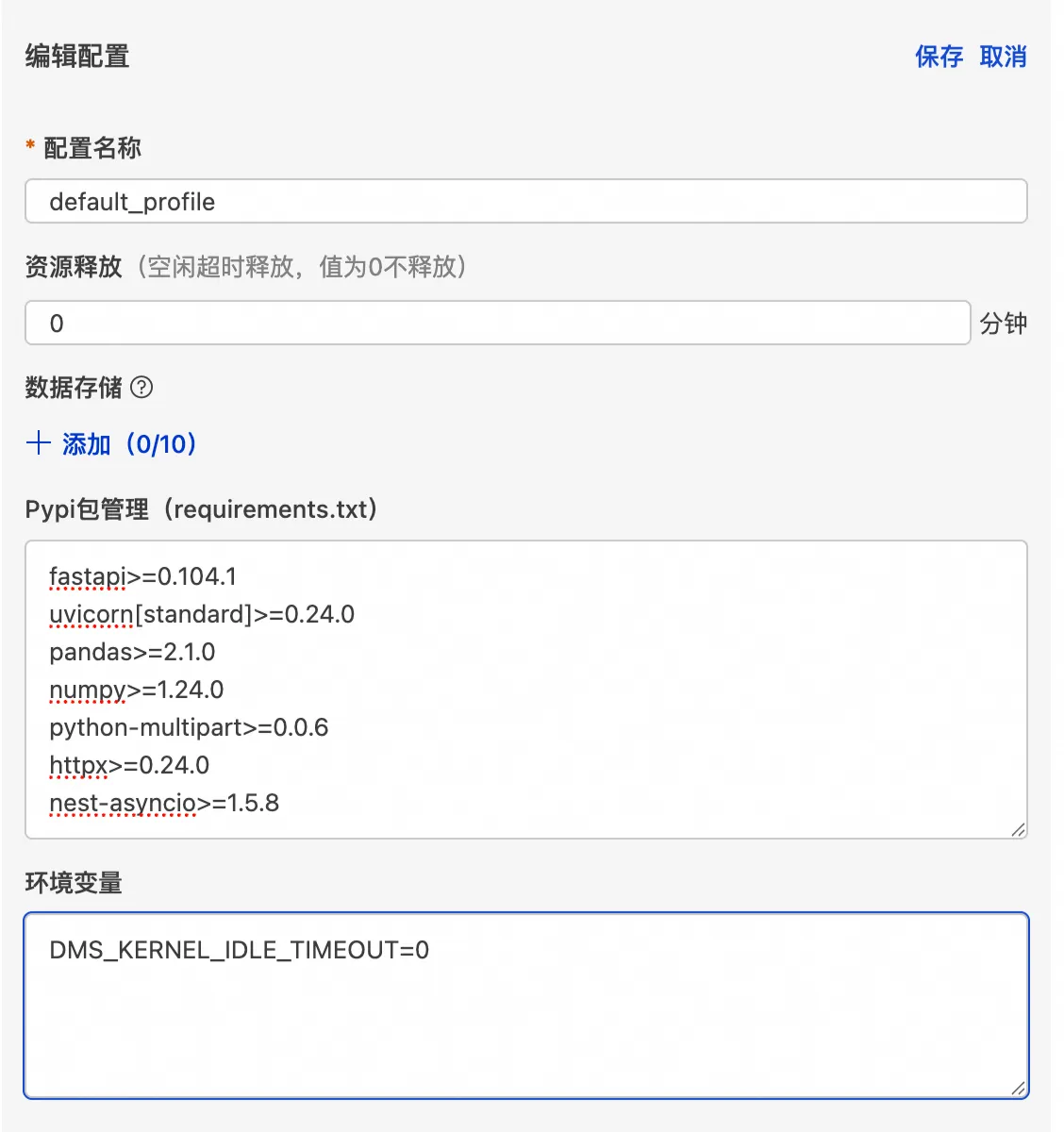Place cursor on nest-asyncio>=1.5.8 line

tap(164, 803)
